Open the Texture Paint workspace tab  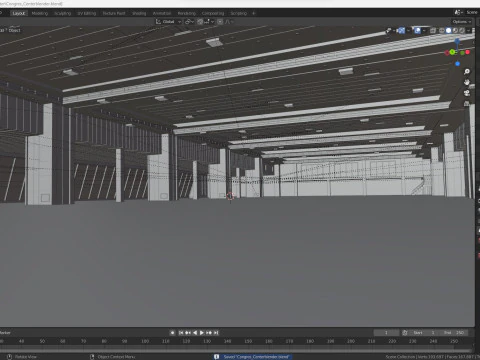pyautogui.click(x=114, y=13)
